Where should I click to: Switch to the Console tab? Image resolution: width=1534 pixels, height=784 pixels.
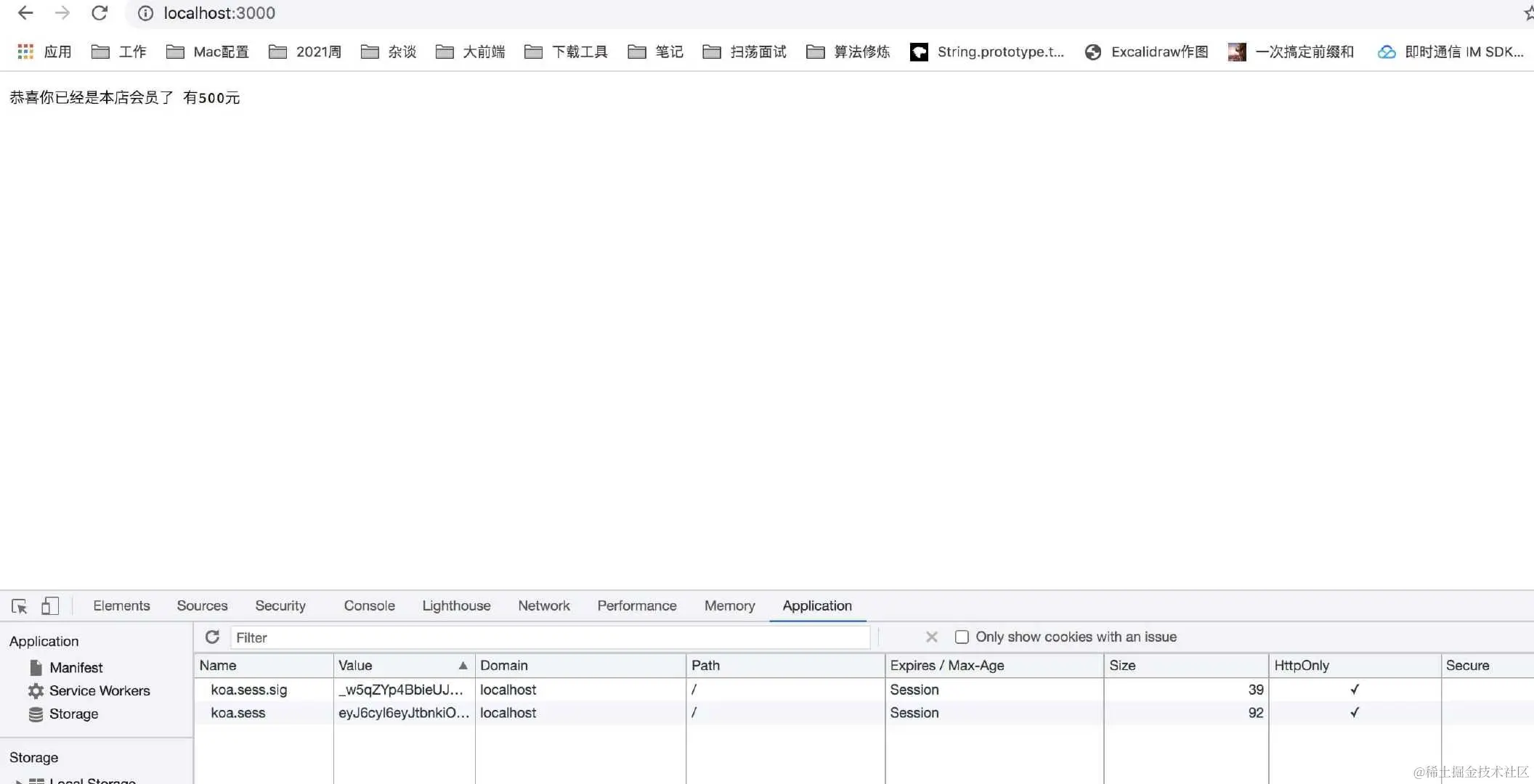point(369,606)
